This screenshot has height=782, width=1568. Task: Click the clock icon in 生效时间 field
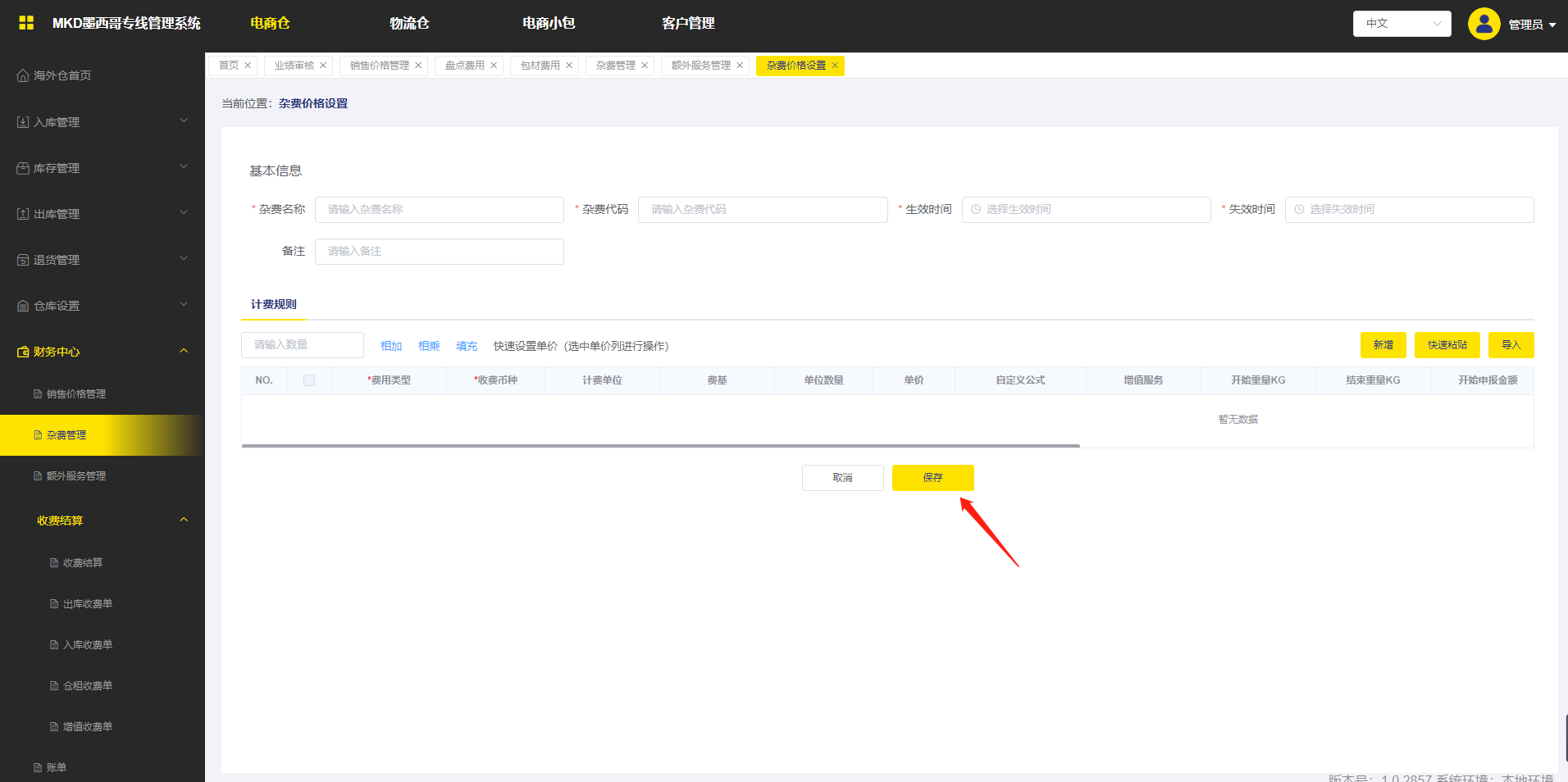pos(976,210)
